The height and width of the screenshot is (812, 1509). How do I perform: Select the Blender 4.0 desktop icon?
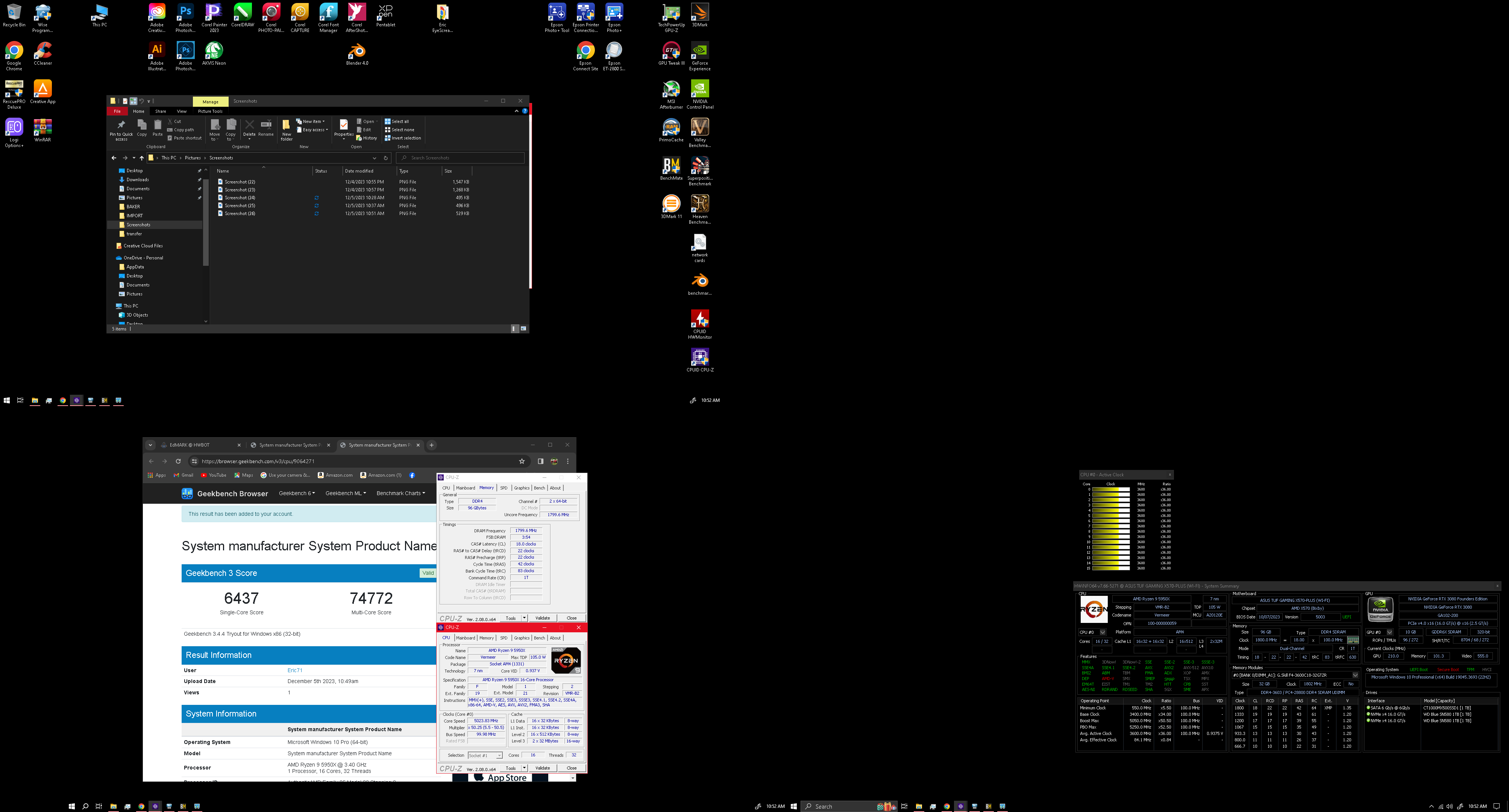tap(357, 54)
